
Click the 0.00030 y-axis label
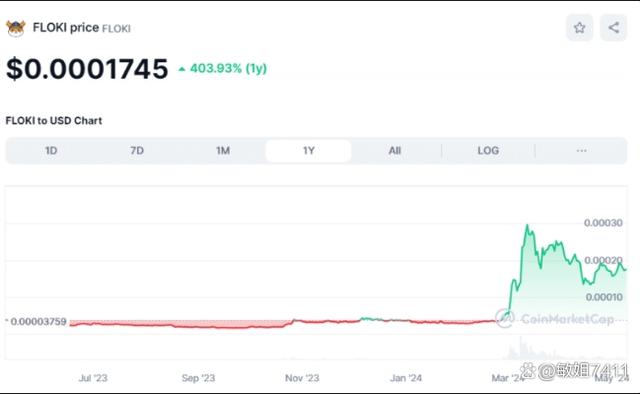(x=603, y=223)
